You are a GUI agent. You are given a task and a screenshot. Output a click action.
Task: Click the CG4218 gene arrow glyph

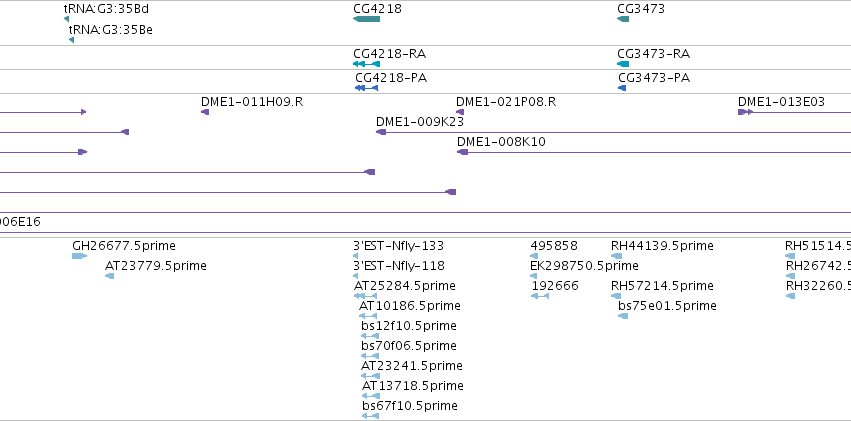366,19
